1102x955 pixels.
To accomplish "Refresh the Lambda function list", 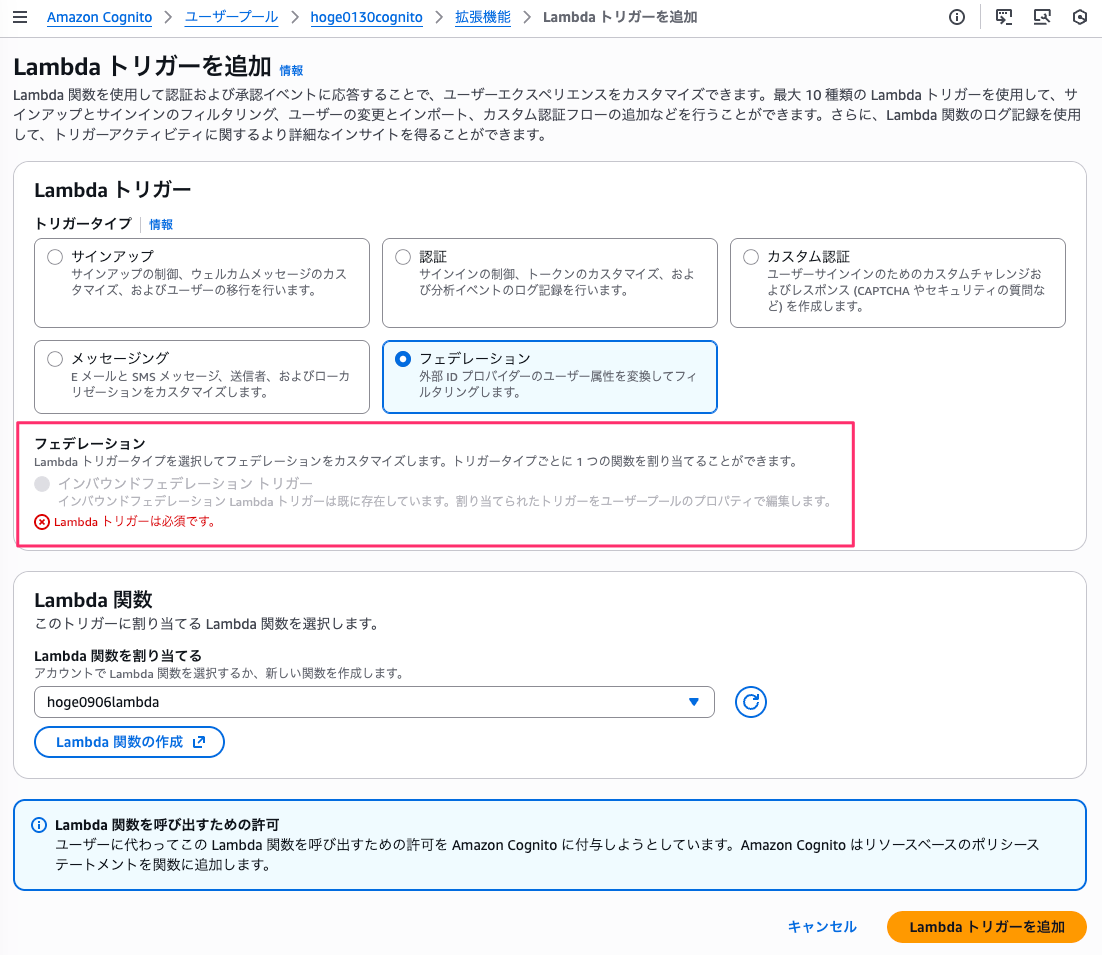I will [750, 702].
